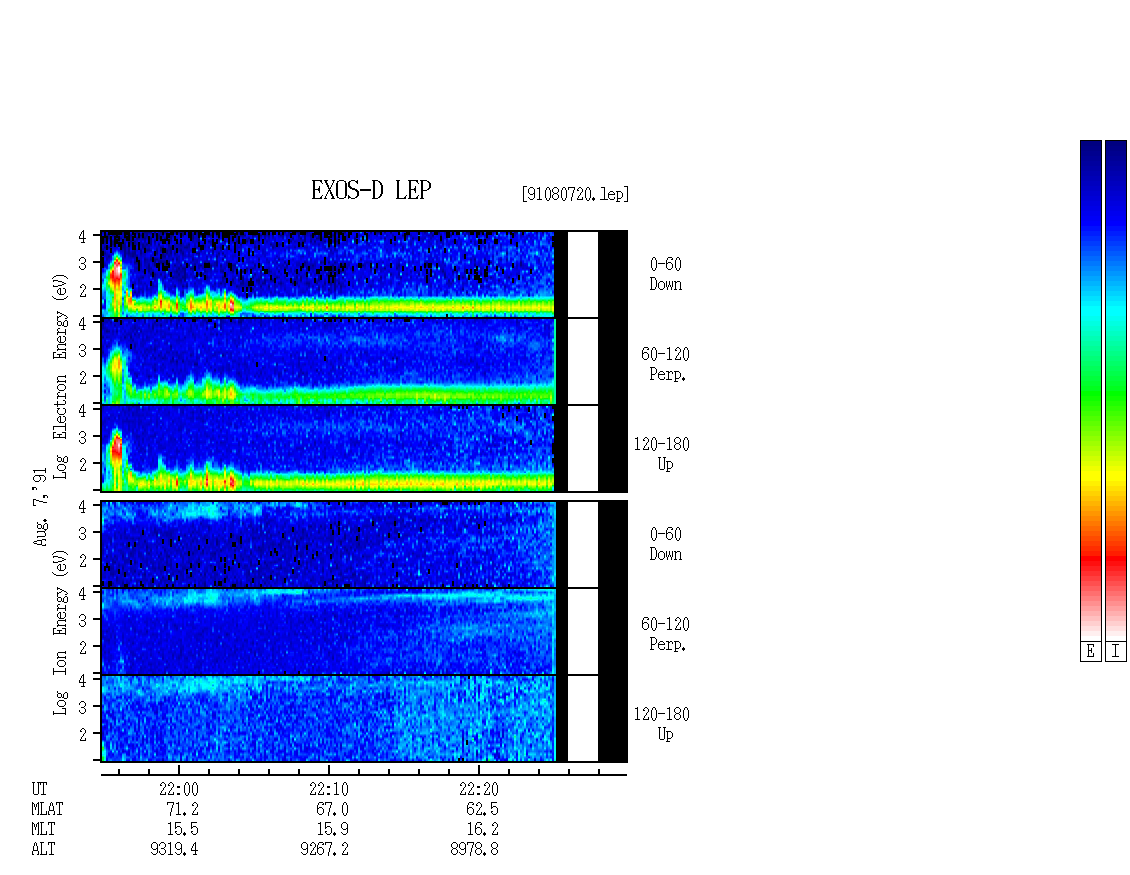Click the MLT value 15.5

(x=182, y=830)
